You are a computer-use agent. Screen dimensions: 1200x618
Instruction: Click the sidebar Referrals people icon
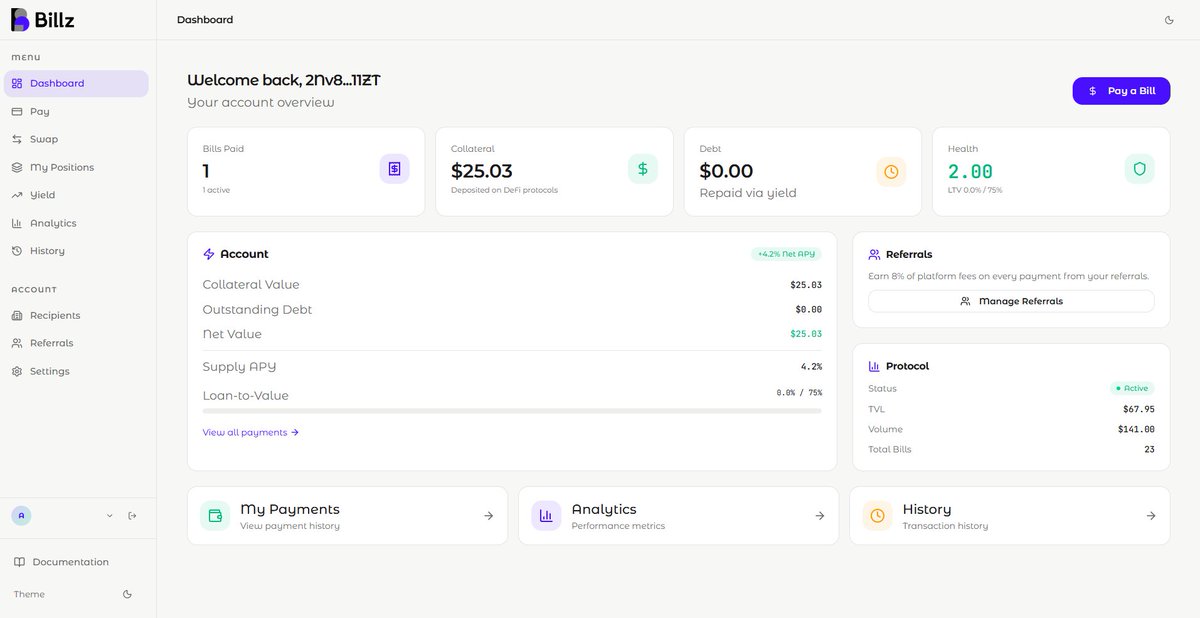(x=17, y=343)
